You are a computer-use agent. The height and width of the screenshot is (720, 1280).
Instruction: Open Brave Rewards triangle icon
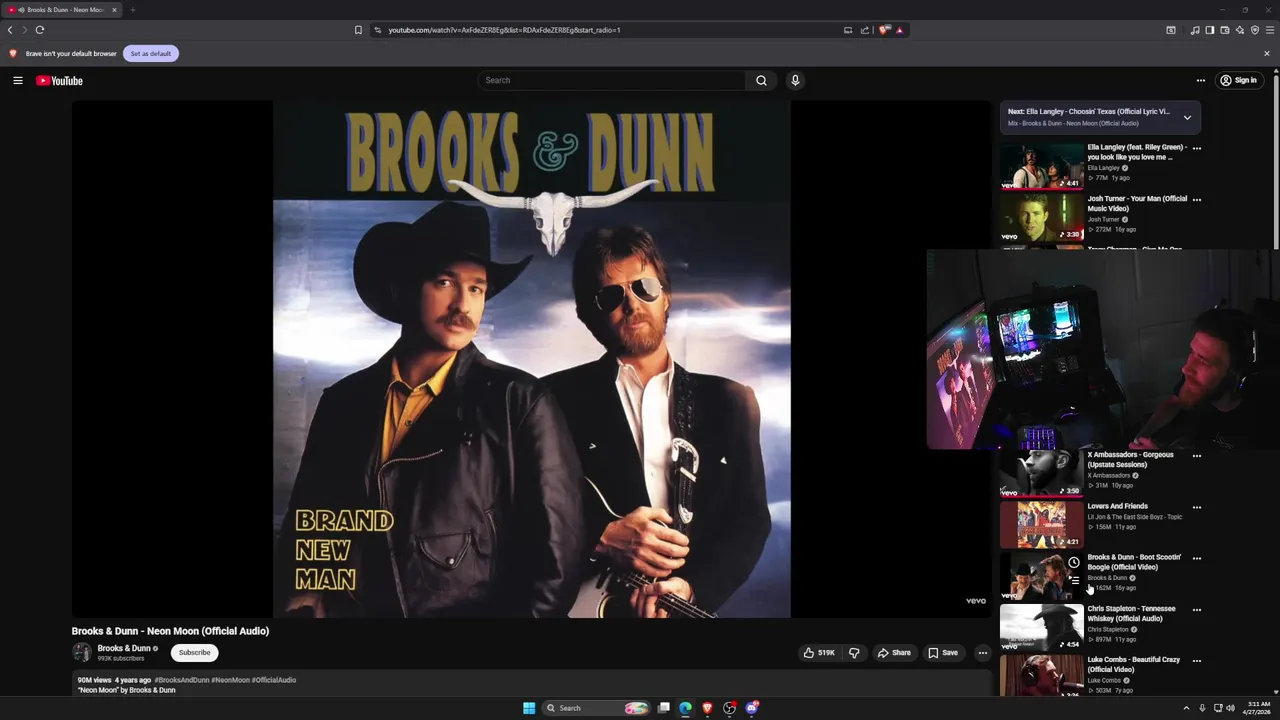pyautogui.click(x=899, y=30)
